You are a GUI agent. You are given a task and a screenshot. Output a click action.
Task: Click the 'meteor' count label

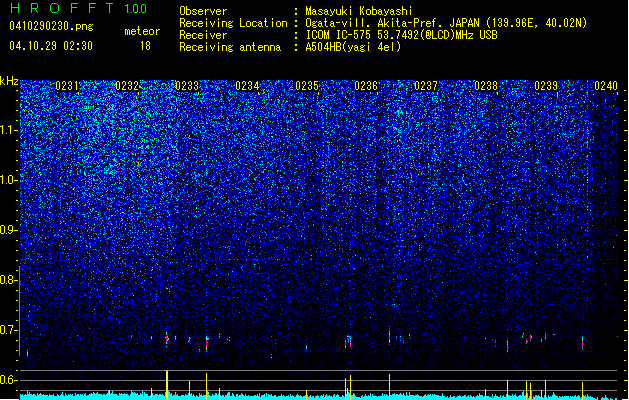pyautogui.click(x=142, y=31)
